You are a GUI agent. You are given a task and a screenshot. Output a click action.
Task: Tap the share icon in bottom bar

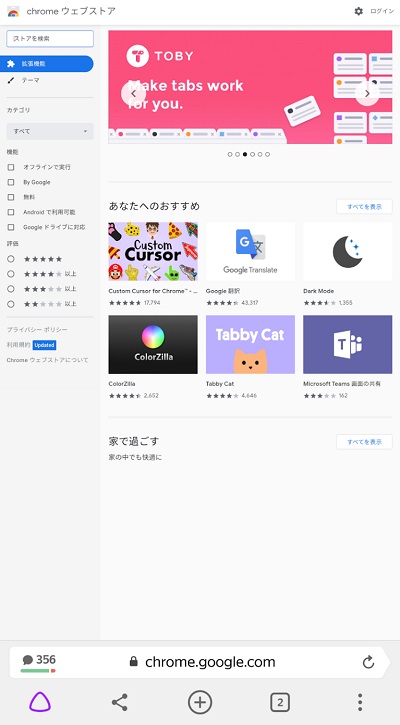(120, 702)
